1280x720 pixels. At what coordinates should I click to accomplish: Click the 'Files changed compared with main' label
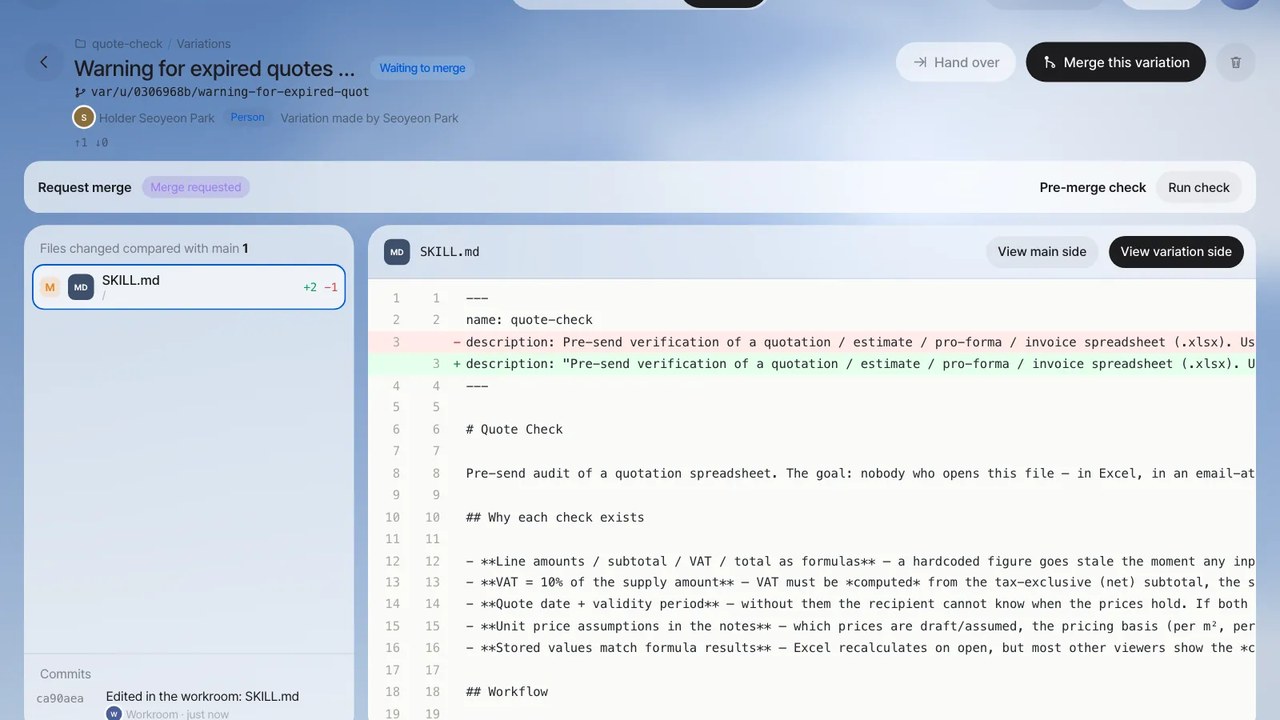(x=139, y=248)
